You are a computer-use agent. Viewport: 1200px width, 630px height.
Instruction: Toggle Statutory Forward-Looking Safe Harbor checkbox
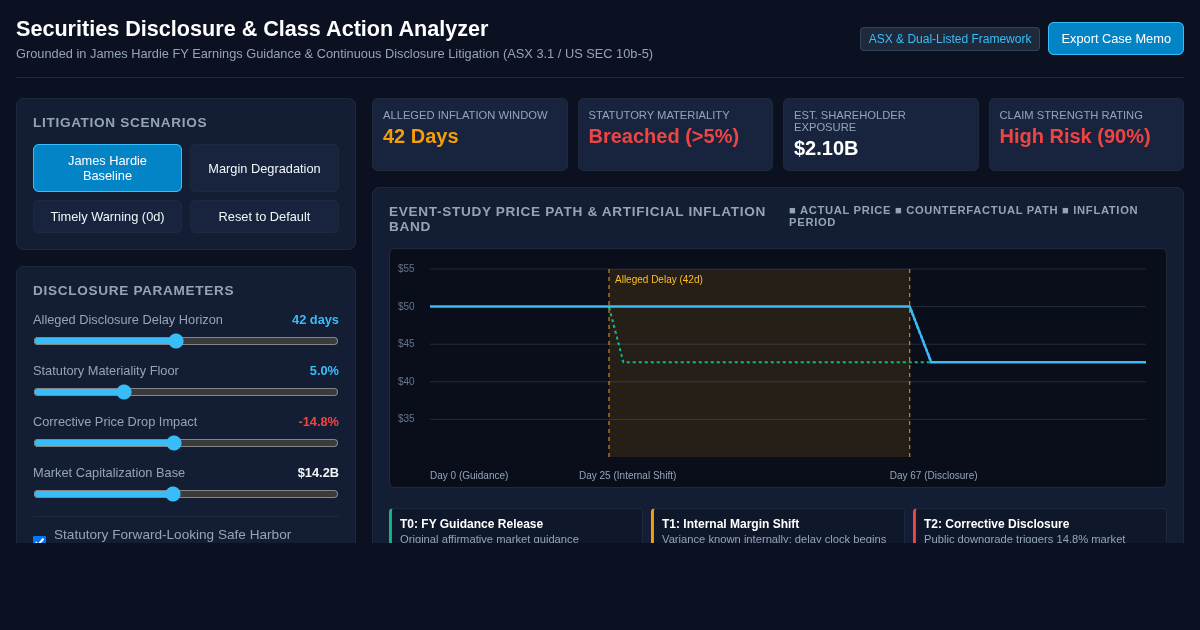(39, 541)
